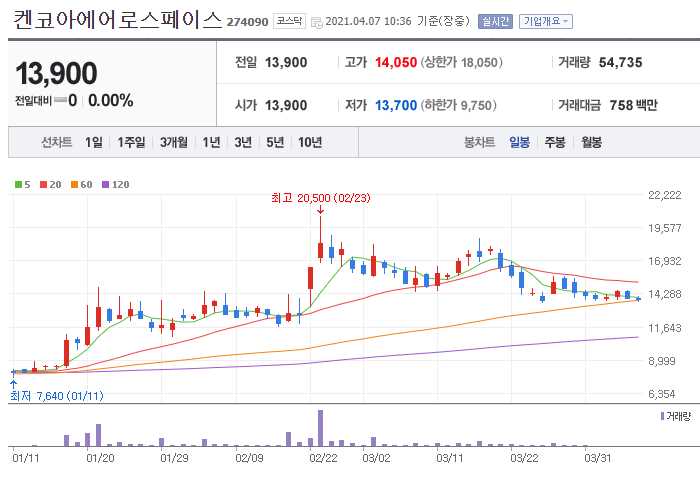Click the 02/22 date axis label
Viewport: 700px width, 479px height.
click(324, 458)
